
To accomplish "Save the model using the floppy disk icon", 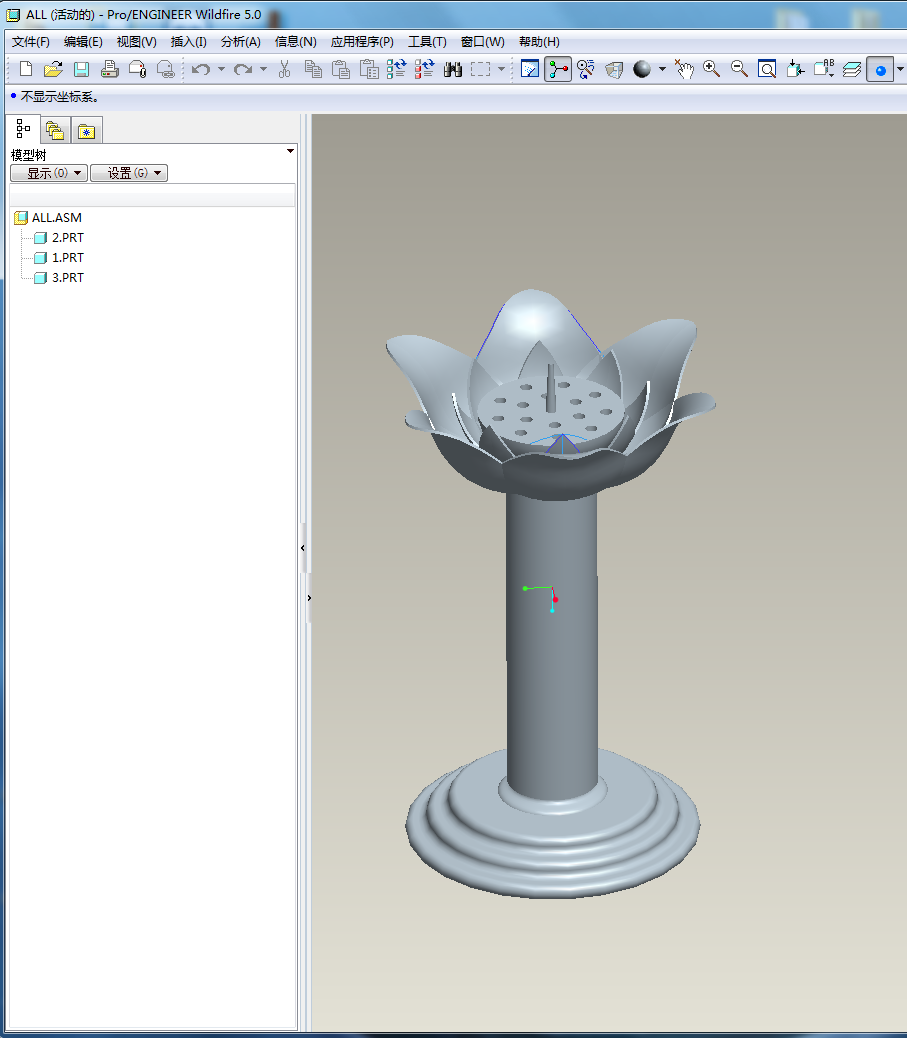I will 81,69.
